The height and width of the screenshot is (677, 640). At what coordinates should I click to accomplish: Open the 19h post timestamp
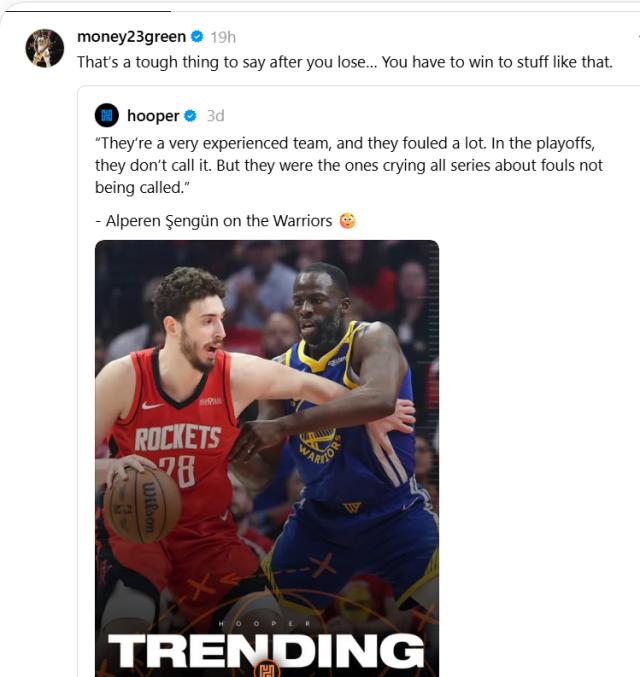point(223,38)
